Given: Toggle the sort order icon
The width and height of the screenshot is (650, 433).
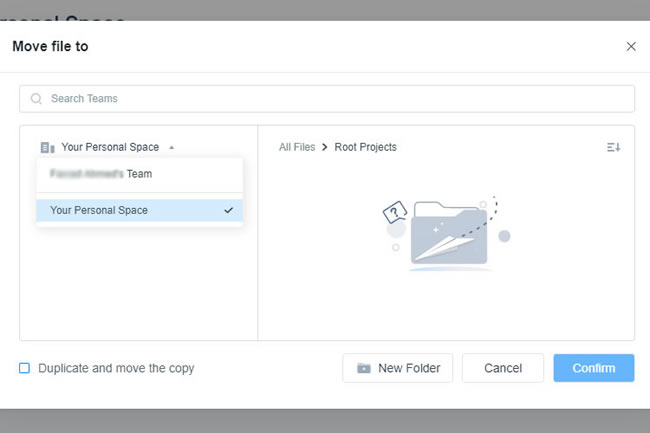Looking at the screenshot, I should [614, 147].
